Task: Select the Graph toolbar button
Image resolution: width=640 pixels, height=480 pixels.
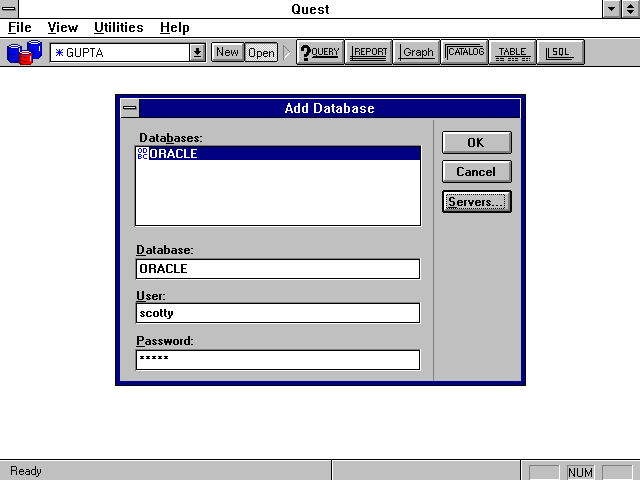Action: pyautogui.click(x=417, y=52)
